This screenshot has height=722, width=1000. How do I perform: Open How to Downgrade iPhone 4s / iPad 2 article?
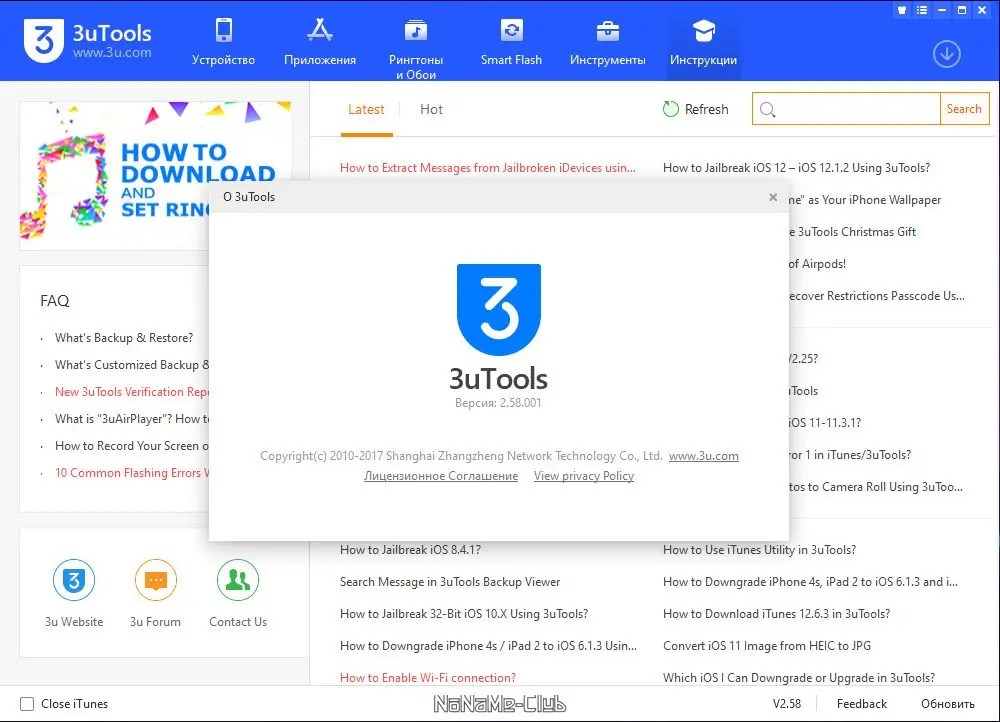(x=488, y=645)
